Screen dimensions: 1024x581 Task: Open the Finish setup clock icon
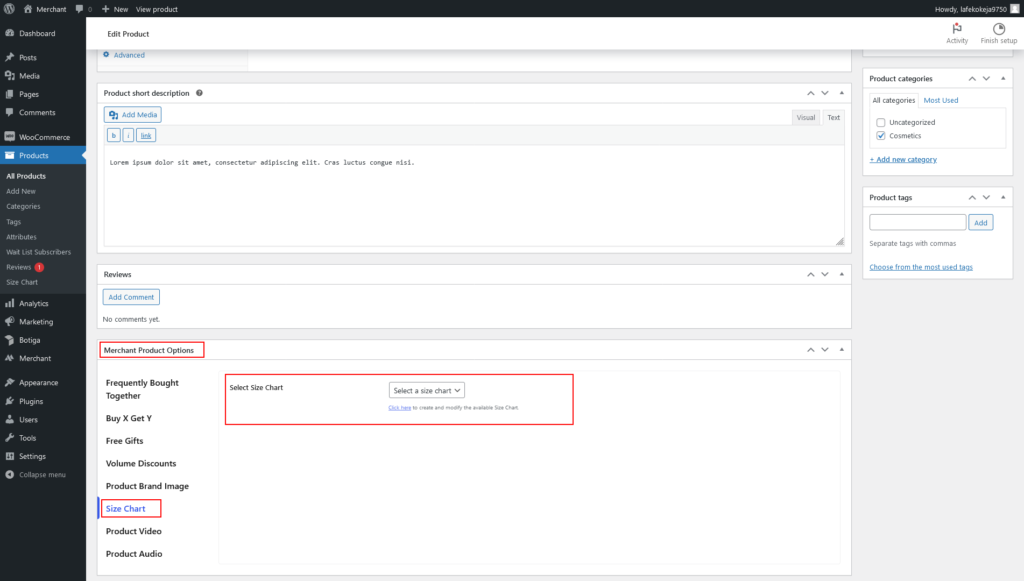click(x=997, y=29)
